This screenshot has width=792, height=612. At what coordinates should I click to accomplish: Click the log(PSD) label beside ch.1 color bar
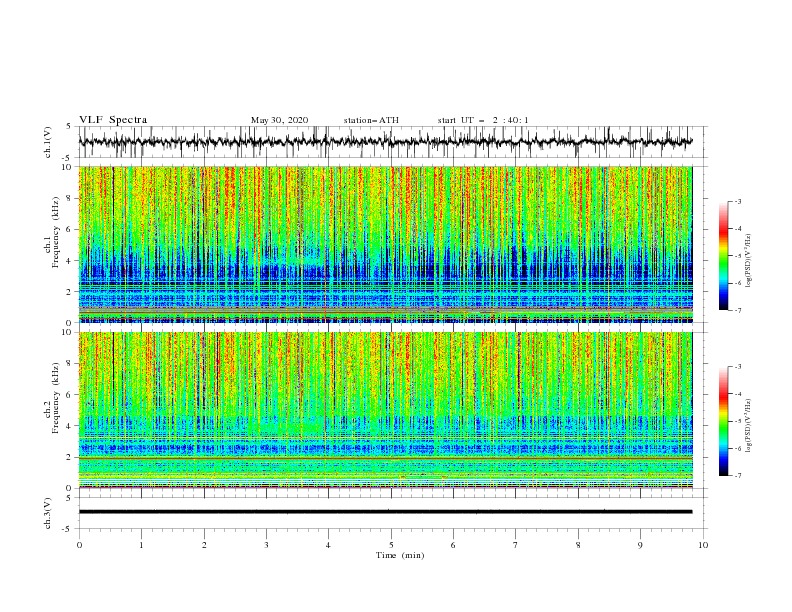[x=748, y=261]
